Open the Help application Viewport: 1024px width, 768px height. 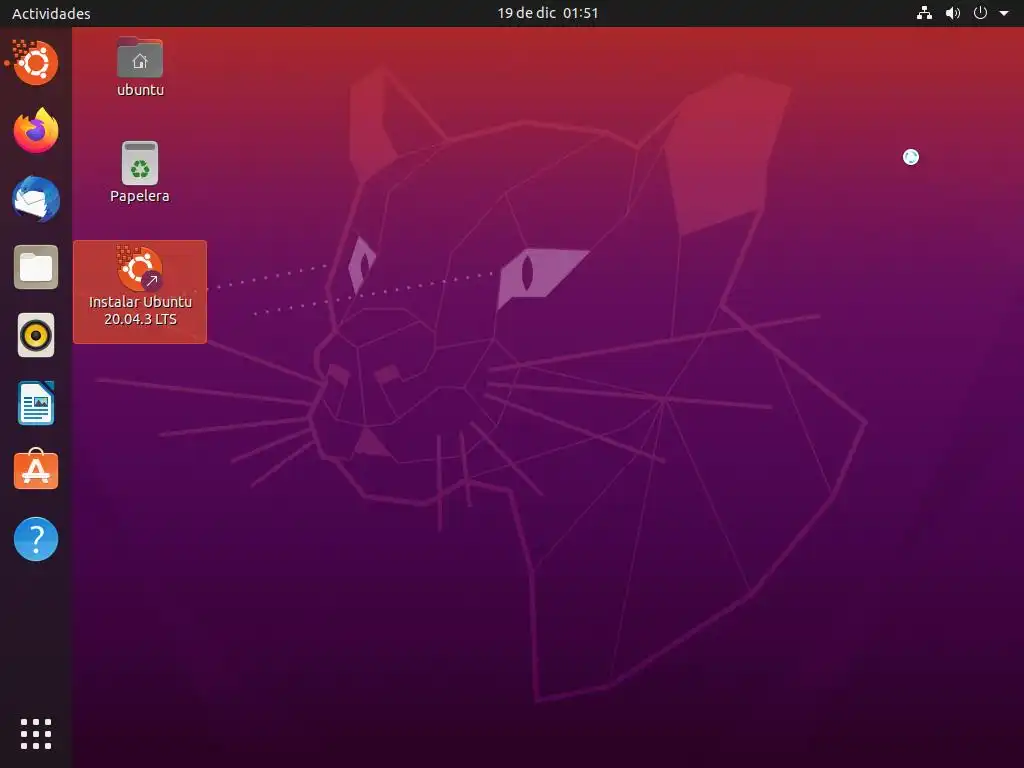point(36,539)
